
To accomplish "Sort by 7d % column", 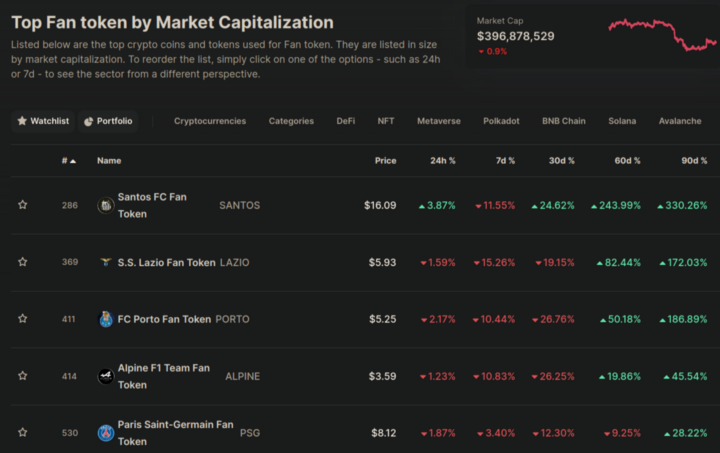I will point(505,161).
